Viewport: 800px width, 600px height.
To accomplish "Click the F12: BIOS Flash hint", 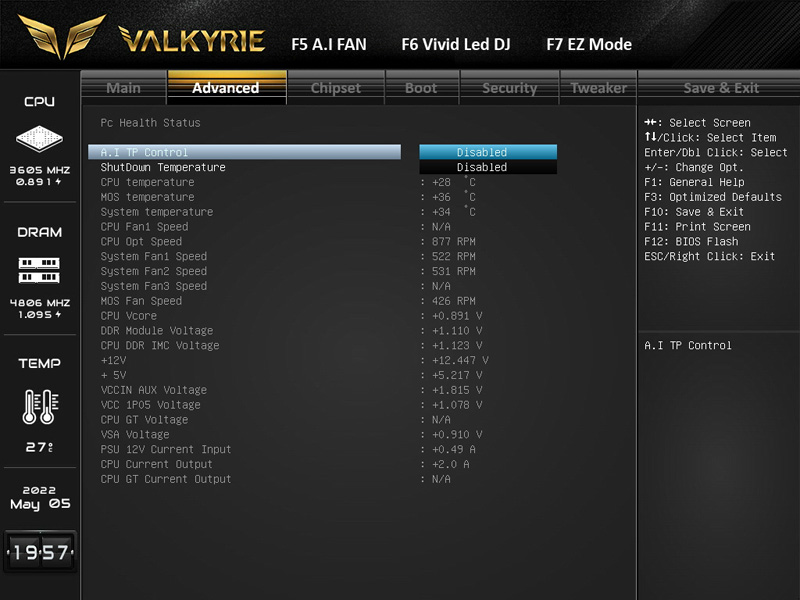I will point(691,241).
